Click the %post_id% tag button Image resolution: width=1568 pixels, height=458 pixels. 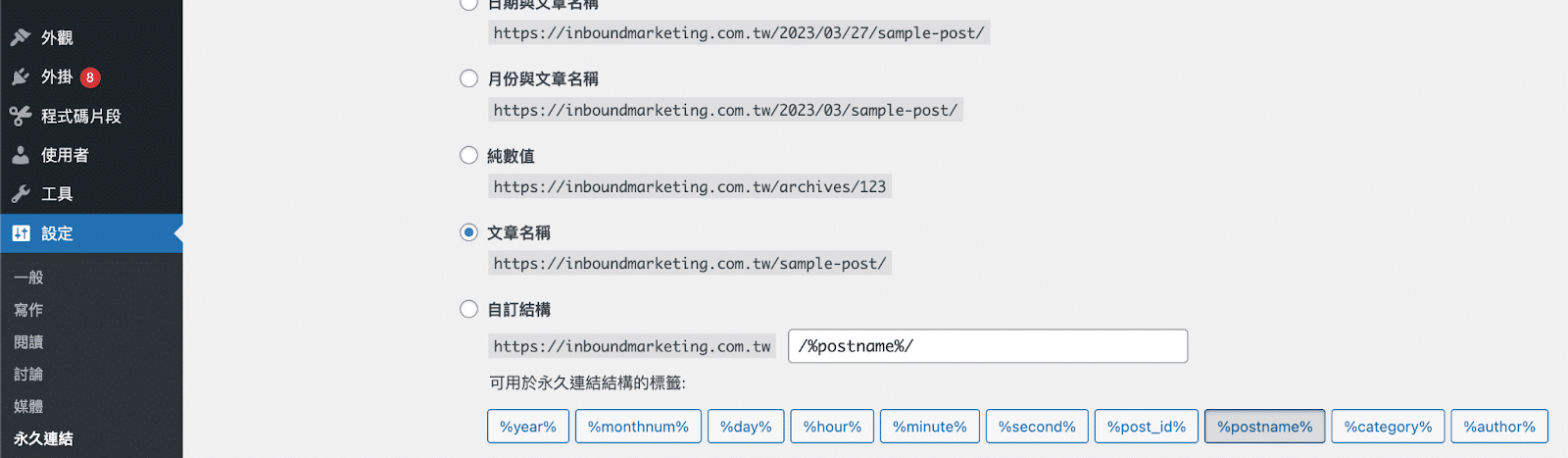[1146, 427]
